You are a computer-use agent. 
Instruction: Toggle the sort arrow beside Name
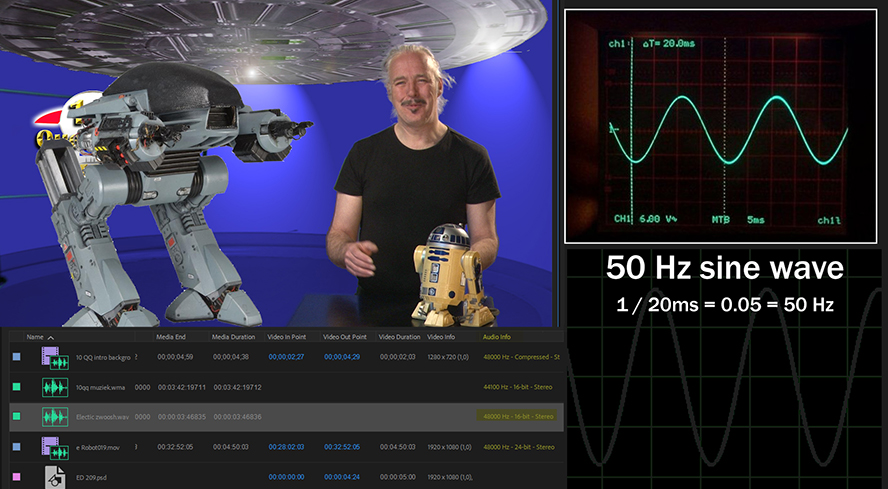pos(50,338)
